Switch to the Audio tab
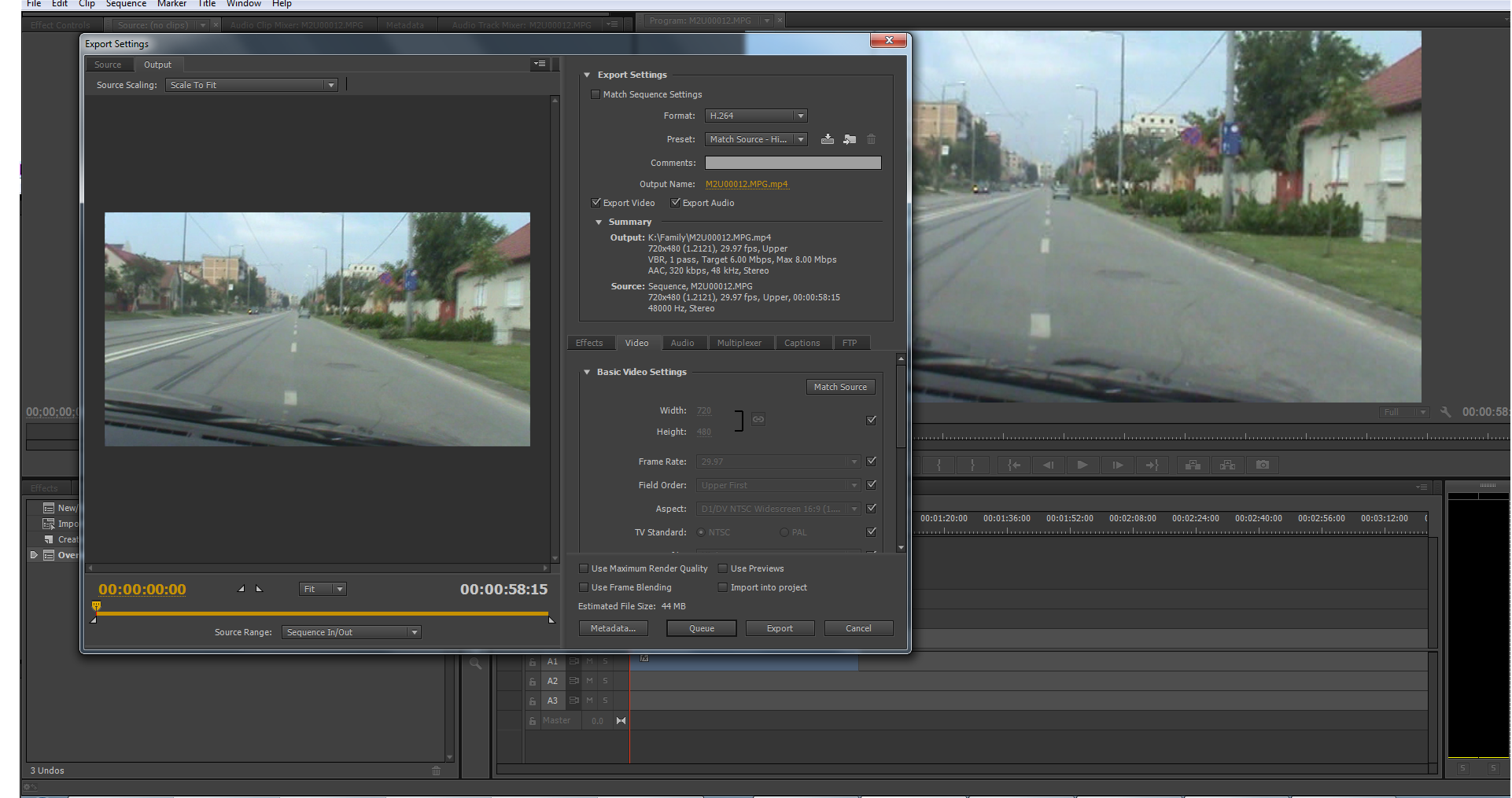The width and height of the screenshot is (1512, 798). pyautogui.click(x=682, y=343)
